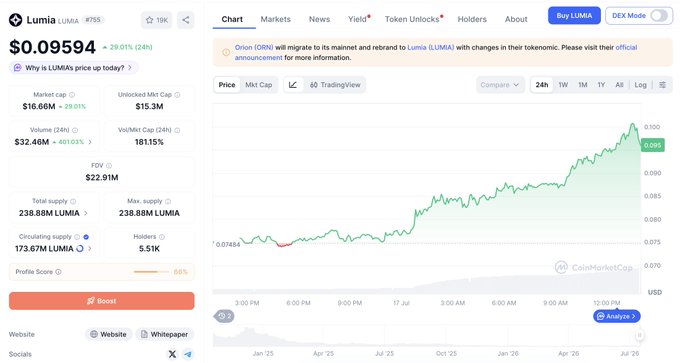The image size is (680, 363).
Task: Switch to line chart icon
Action: (293, 85)
